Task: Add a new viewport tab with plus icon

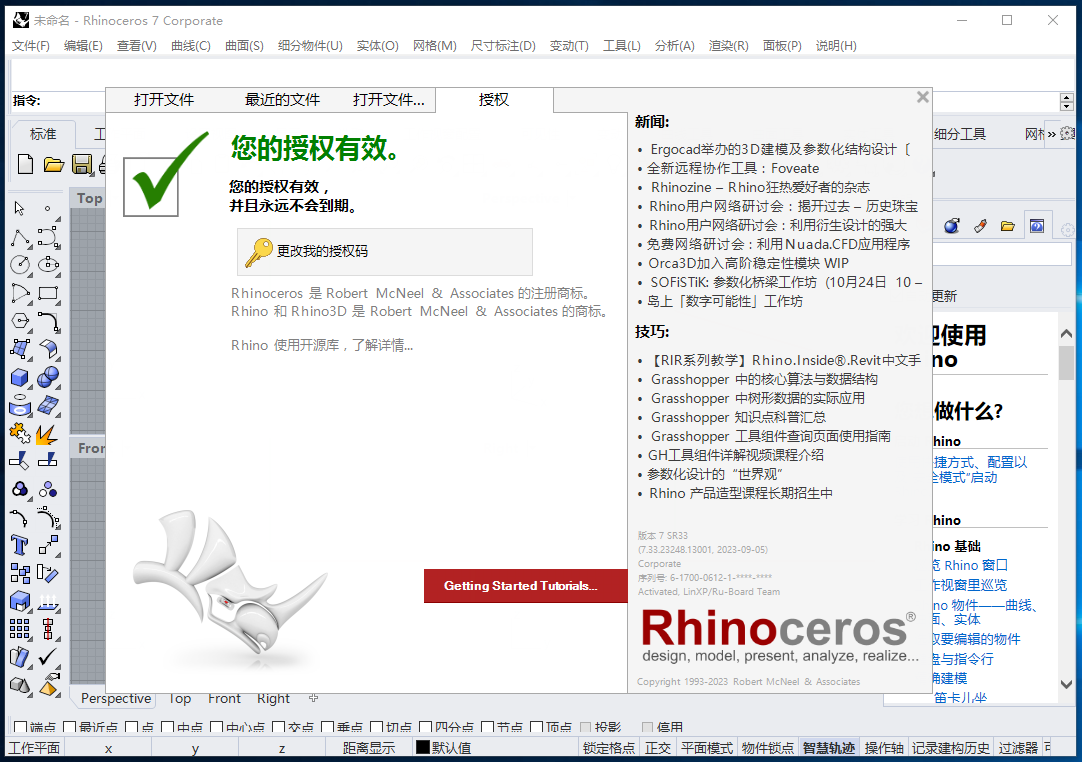Action: (x=313, y=698)
